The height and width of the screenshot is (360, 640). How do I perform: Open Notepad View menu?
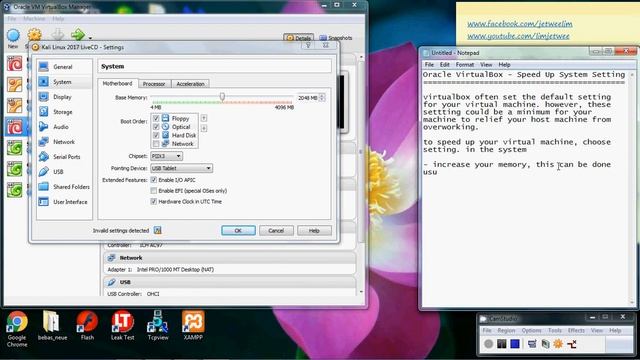click(x=486, y=65)
